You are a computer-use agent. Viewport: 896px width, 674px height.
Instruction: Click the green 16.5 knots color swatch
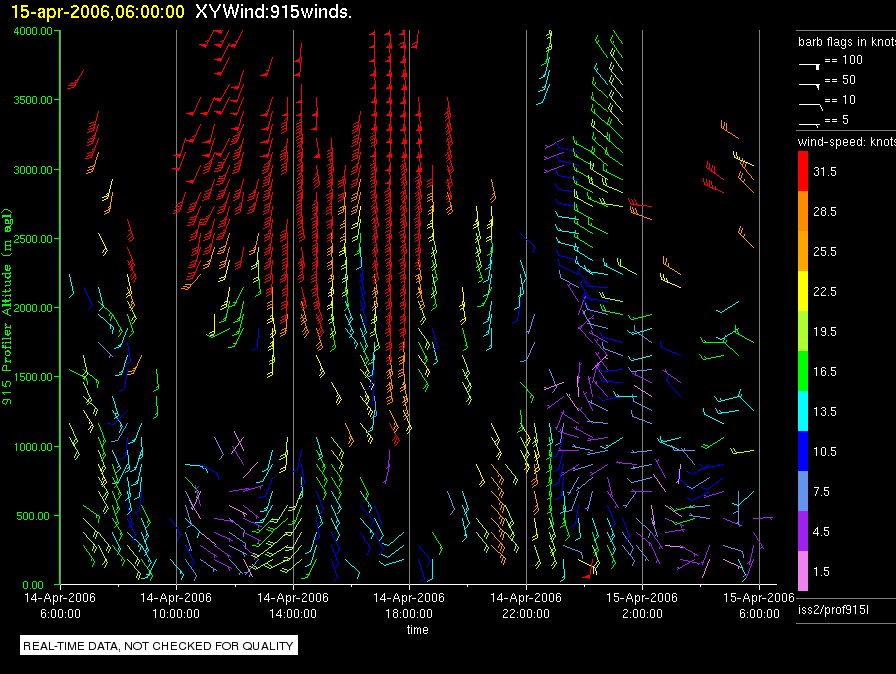[x=803, y=371]
